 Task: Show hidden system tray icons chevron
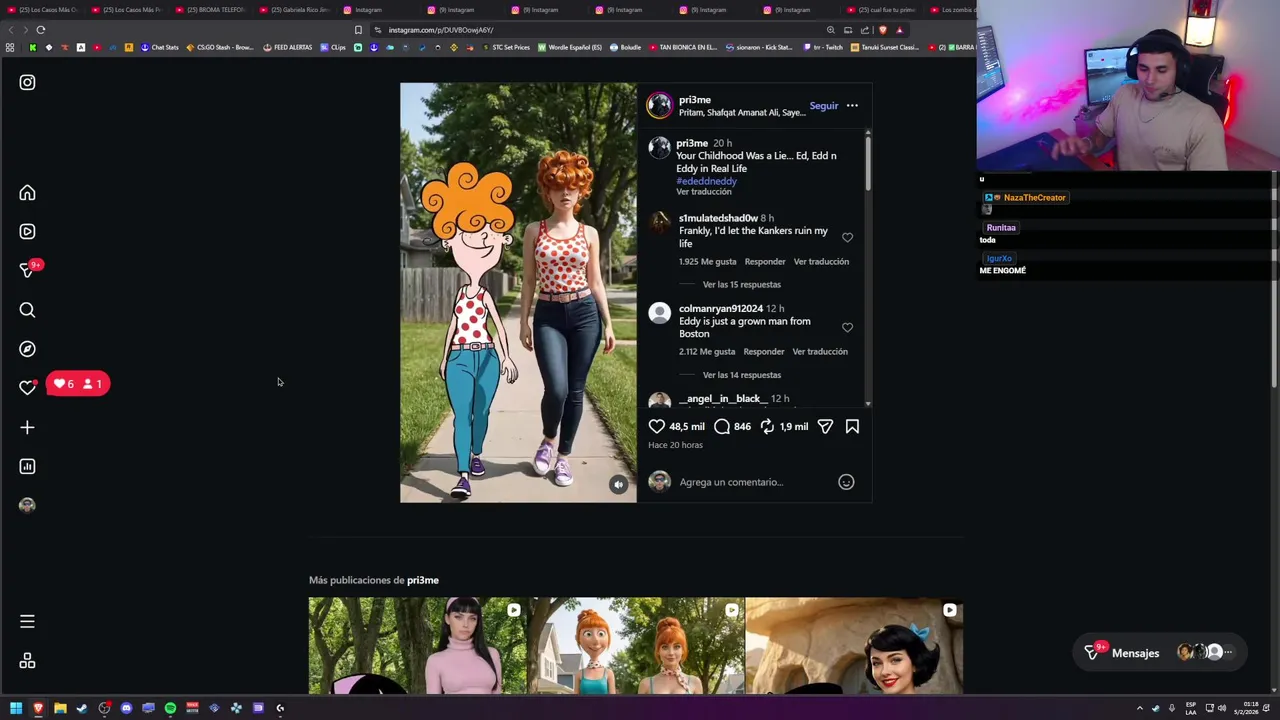pos(1139,708)
